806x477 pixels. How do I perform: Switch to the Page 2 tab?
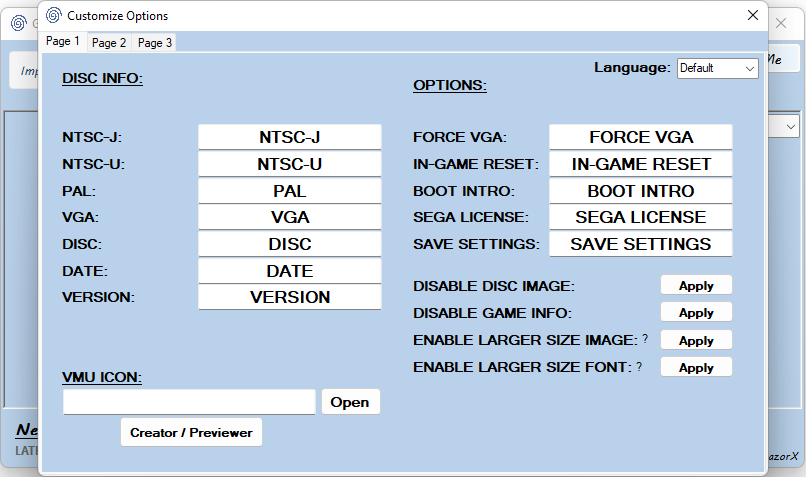(x=108, y=43)
